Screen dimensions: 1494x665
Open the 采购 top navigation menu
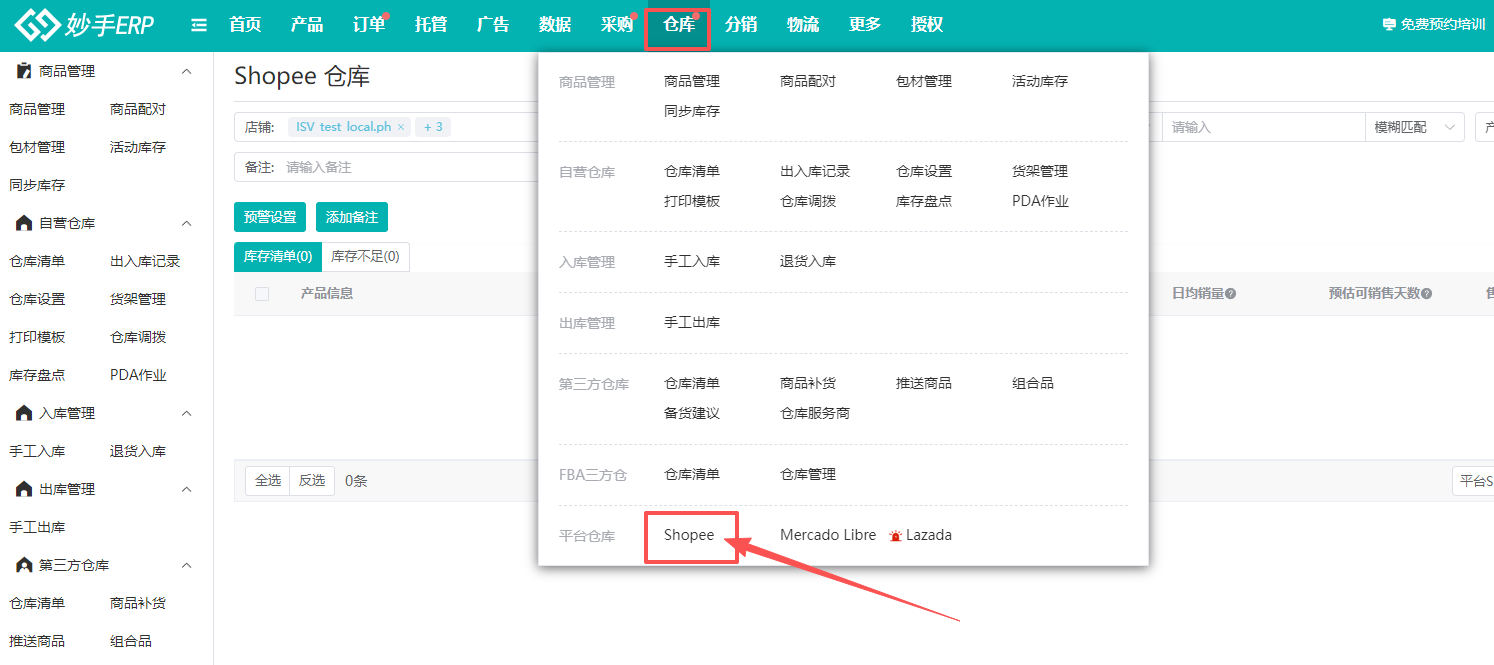point(617,25)
